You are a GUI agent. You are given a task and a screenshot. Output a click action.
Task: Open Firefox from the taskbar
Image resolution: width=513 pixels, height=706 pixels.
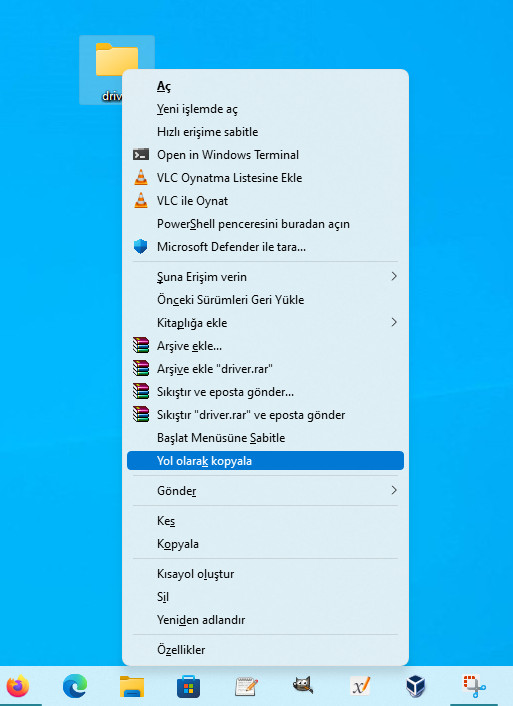coord(18,687)
